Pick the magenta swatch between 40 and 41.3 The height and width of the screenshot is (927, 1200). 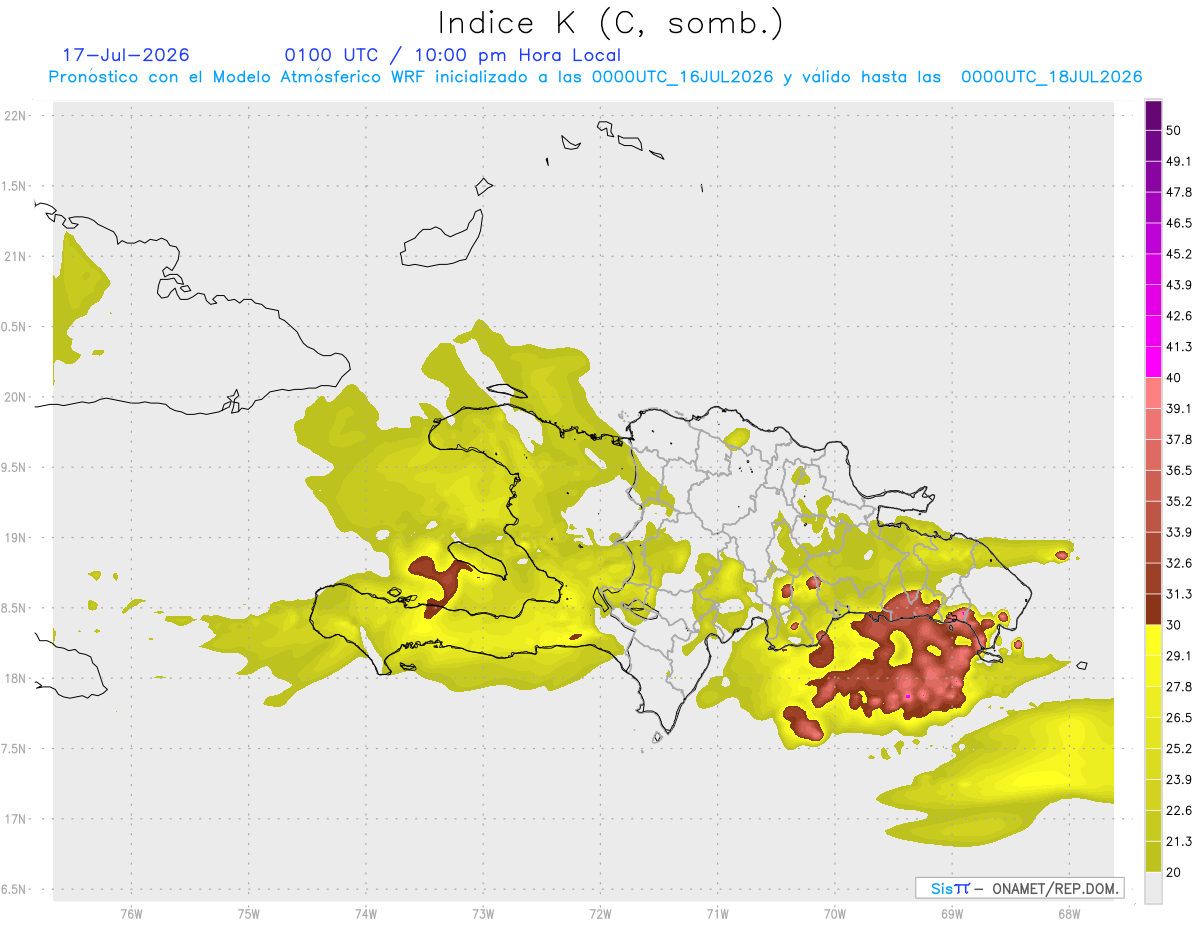point(1153,362)
